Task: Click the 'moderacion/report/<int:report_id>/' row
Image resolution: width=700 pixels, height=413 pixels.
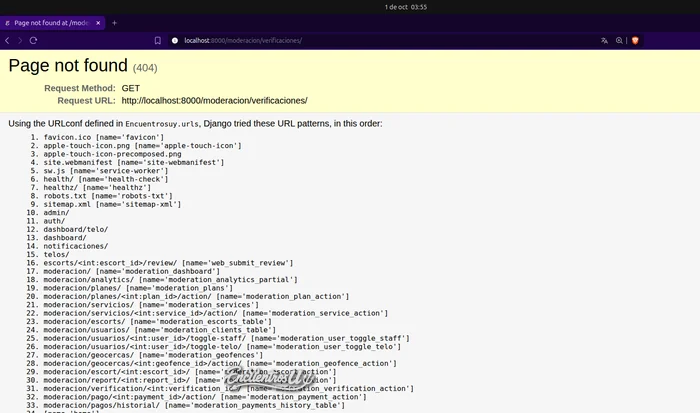Action: tap(190, 380)
